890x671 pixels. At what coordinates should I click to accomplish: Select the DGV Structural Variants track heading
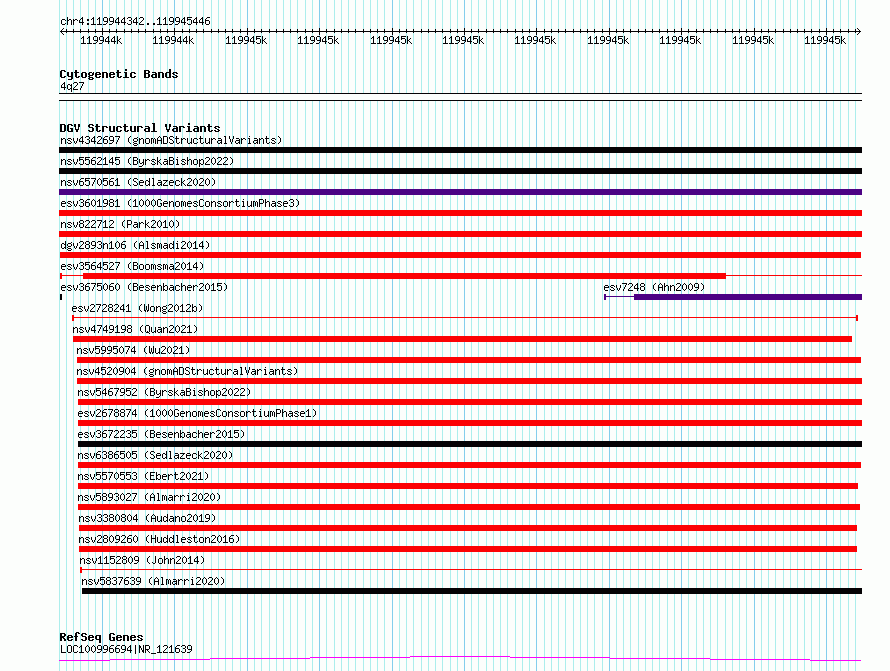(x=140, y=128)
